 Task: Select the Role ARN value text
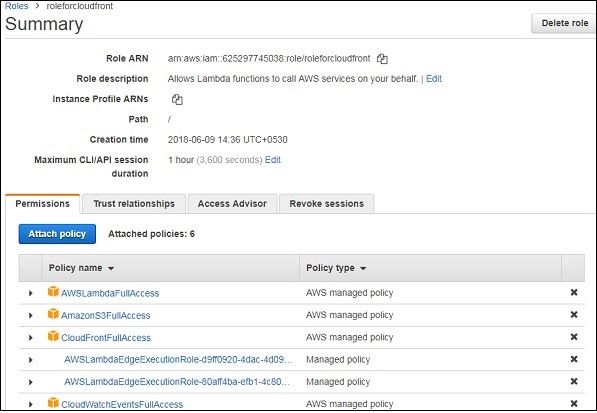[269, 59]
